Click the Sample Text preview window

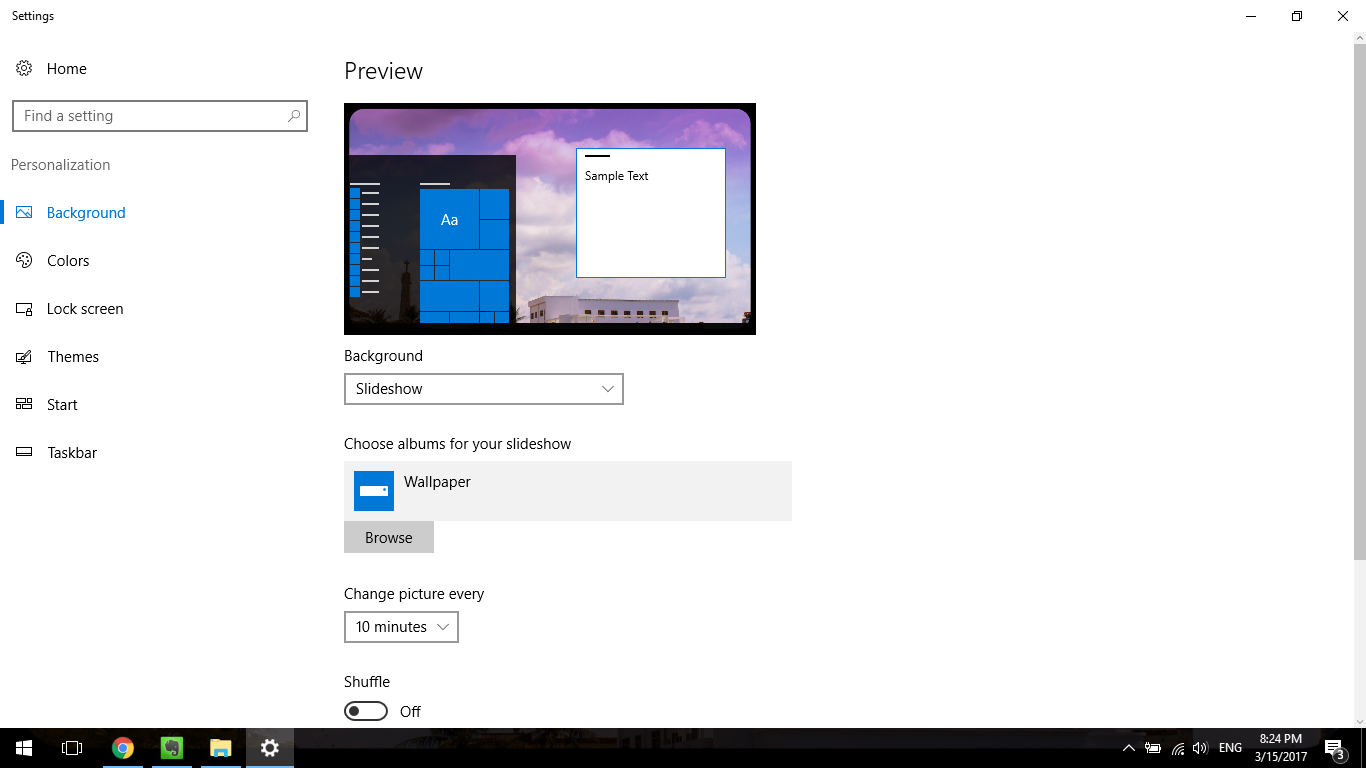click(651, 213)
